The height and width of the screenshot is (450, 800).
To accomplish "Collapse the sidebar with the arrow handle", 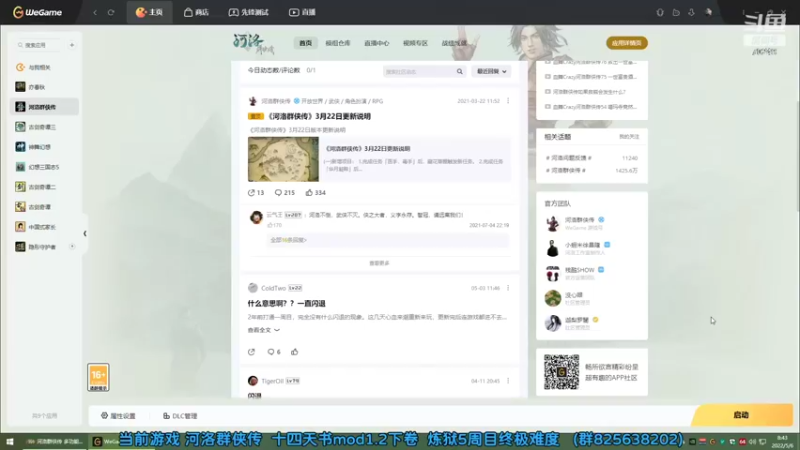I will point(85,234).
